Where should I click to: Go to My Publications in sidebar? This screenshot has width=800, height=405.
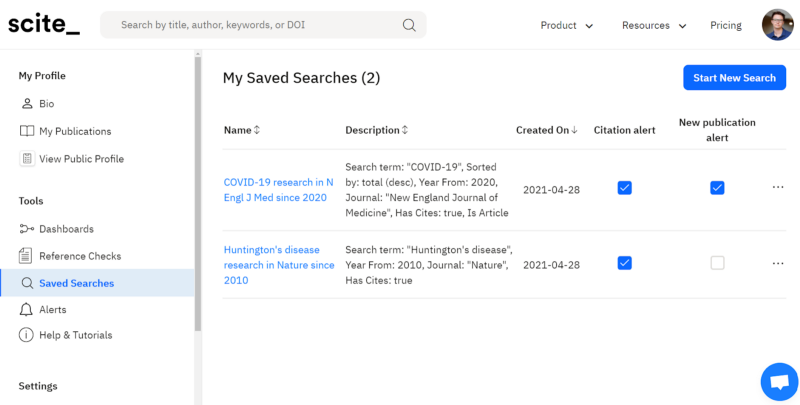(74, 131)
